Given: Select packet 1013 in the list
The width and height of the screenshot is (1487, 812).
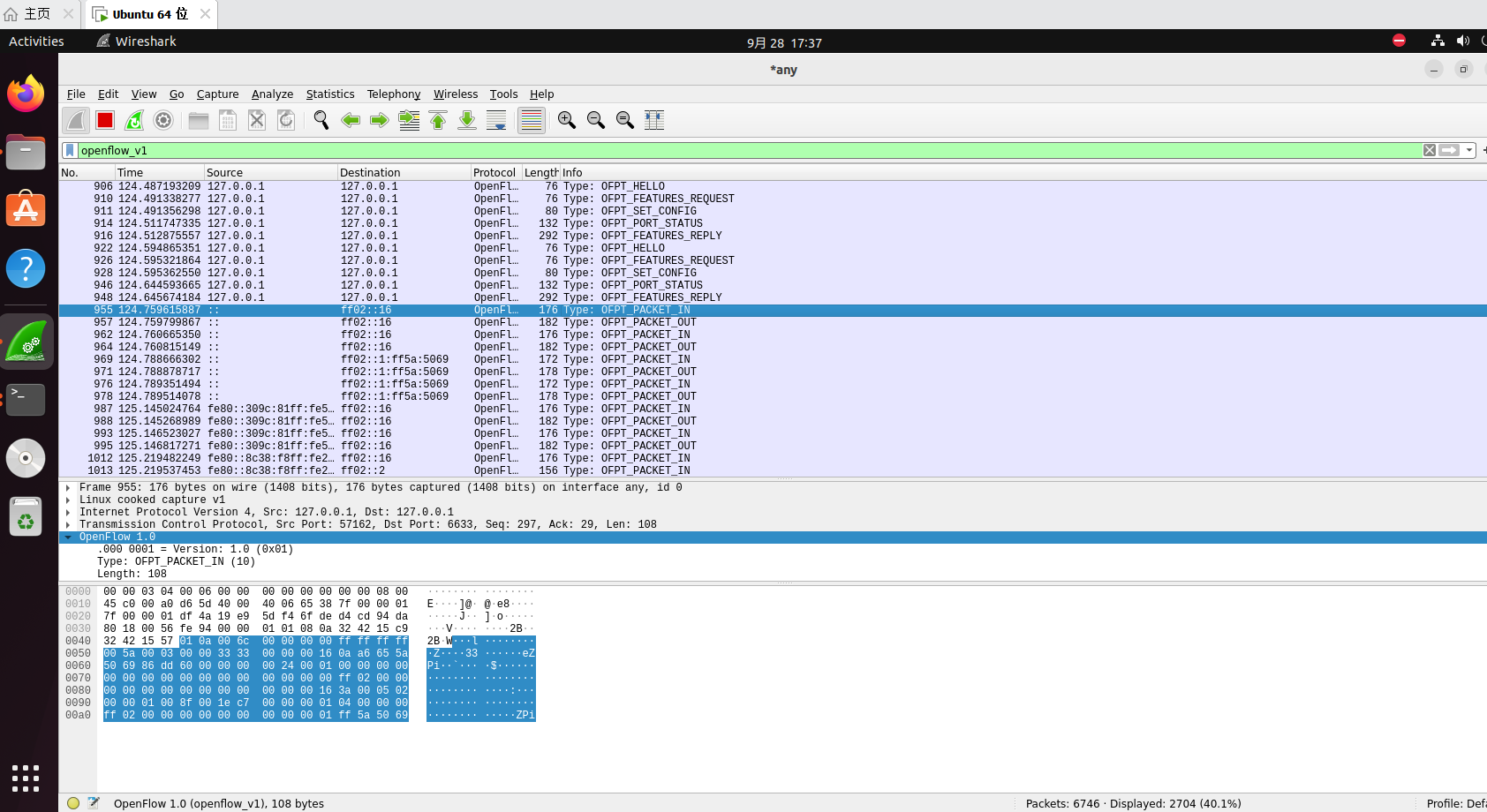Looking at the screenshot, I should coord(773,470).
